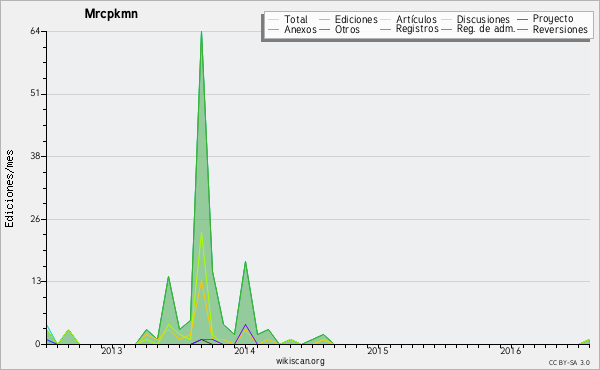Click the Reg. de adm. legend label
The image size is (600, 370).
486,29
